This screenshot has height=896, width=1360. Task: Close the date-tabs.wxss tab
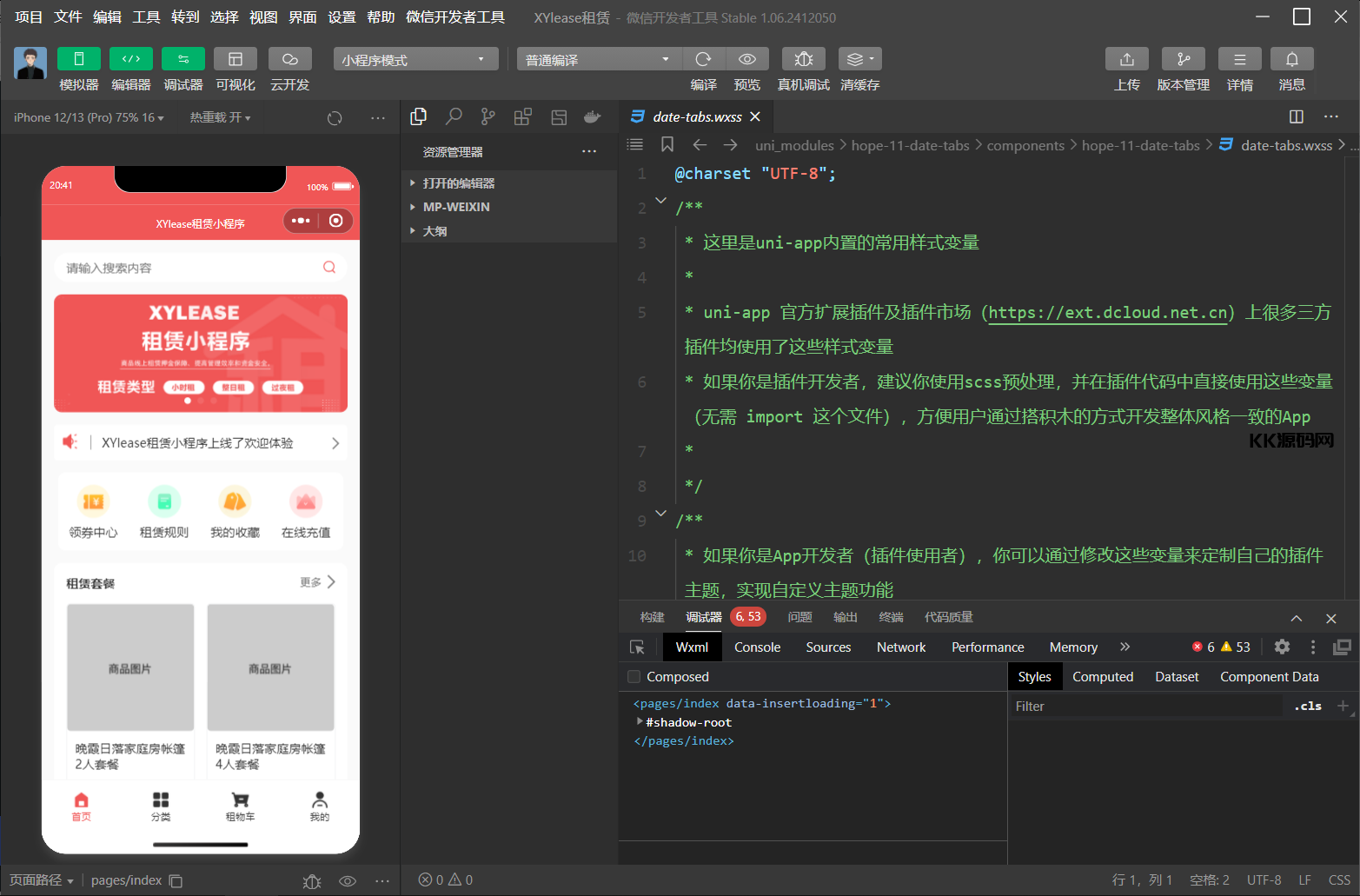(755, 116)
